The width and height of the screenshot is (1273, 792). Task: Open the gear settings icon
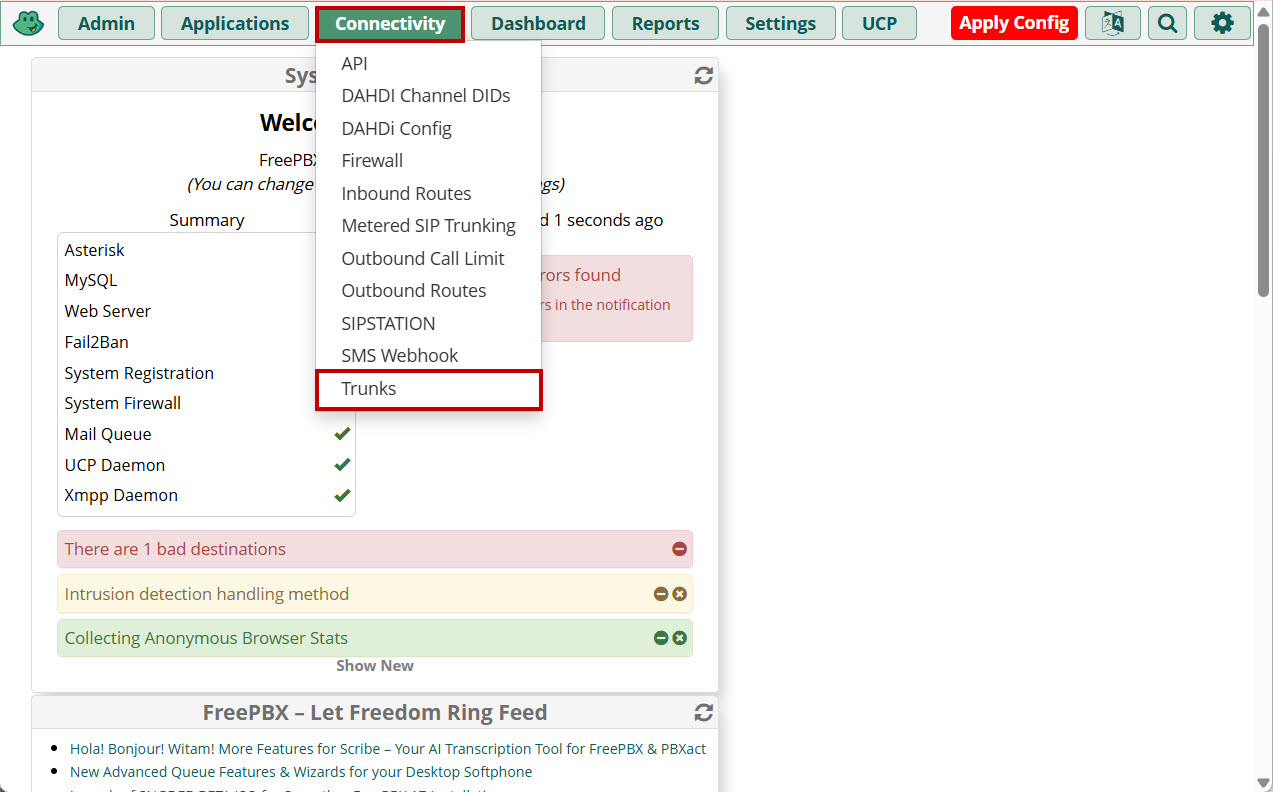1222,23
